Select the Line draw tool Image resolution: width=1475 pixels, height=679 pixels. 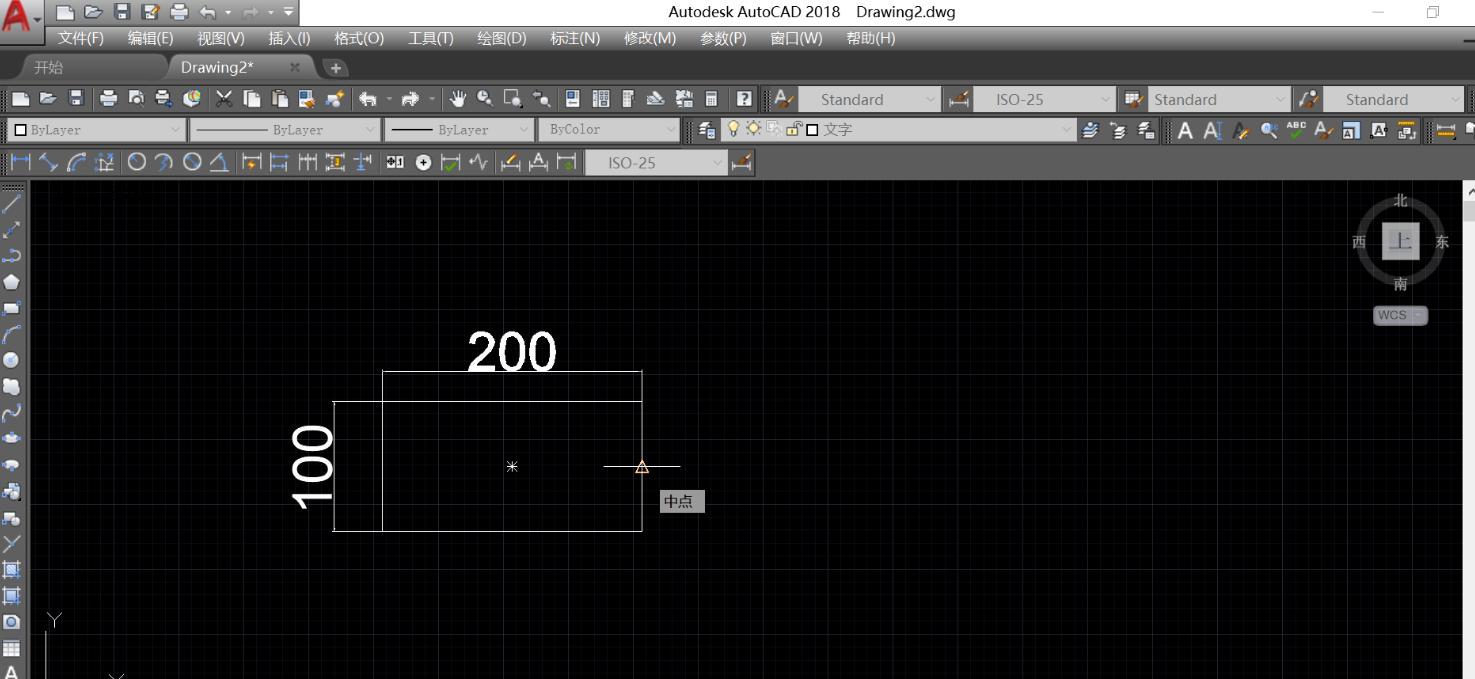(x=12, y=204)
